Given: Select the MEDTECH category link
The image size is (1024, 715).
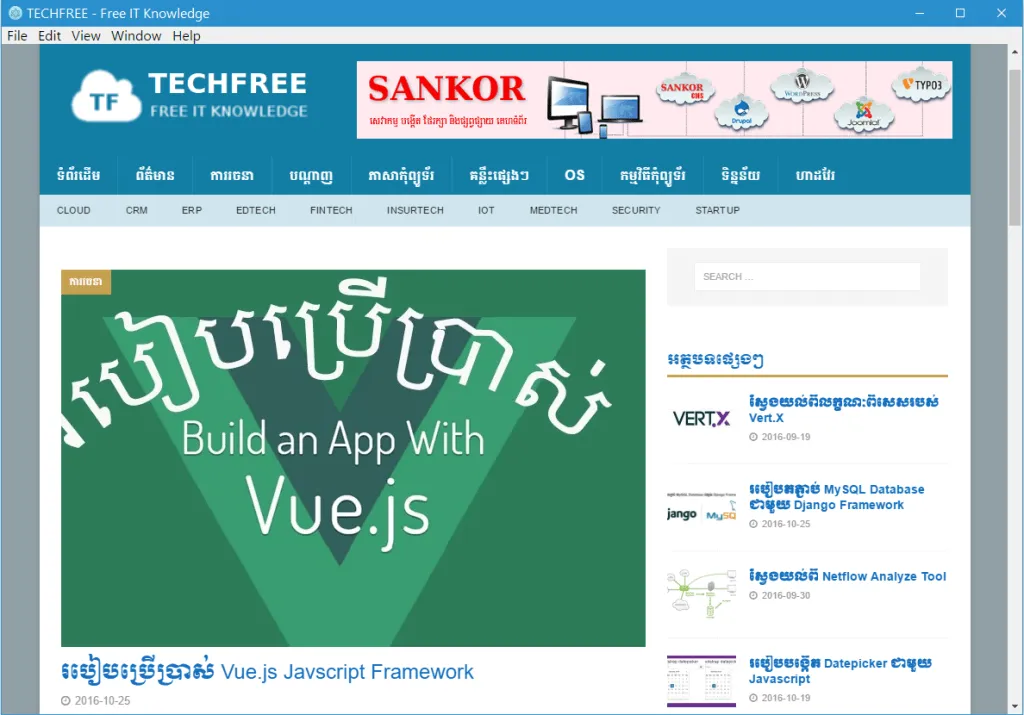Looking at the screenshot, I should coord(553,210).
